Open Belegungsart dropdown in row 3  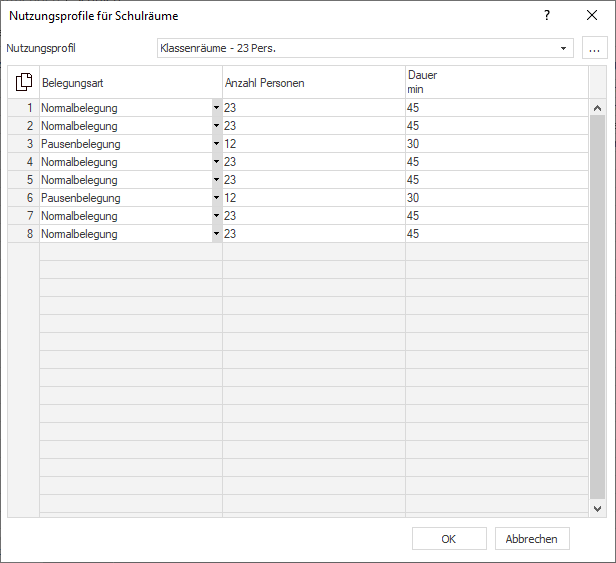click(x=216, y=144)
